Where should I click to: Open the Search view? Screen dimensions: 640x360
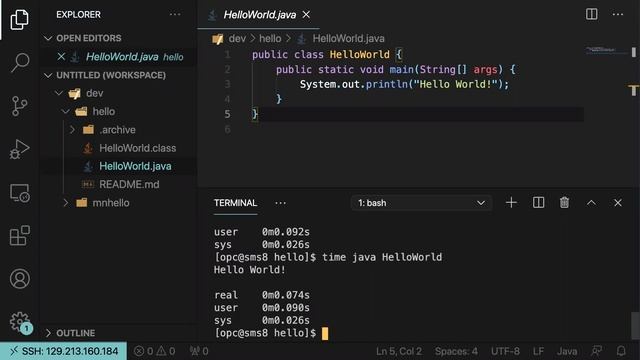click(x=20, y=62)
